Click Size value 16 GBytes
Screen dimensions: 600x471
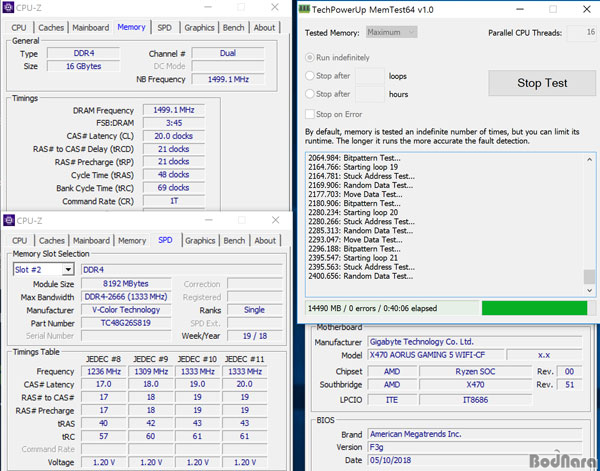point(83,66)
